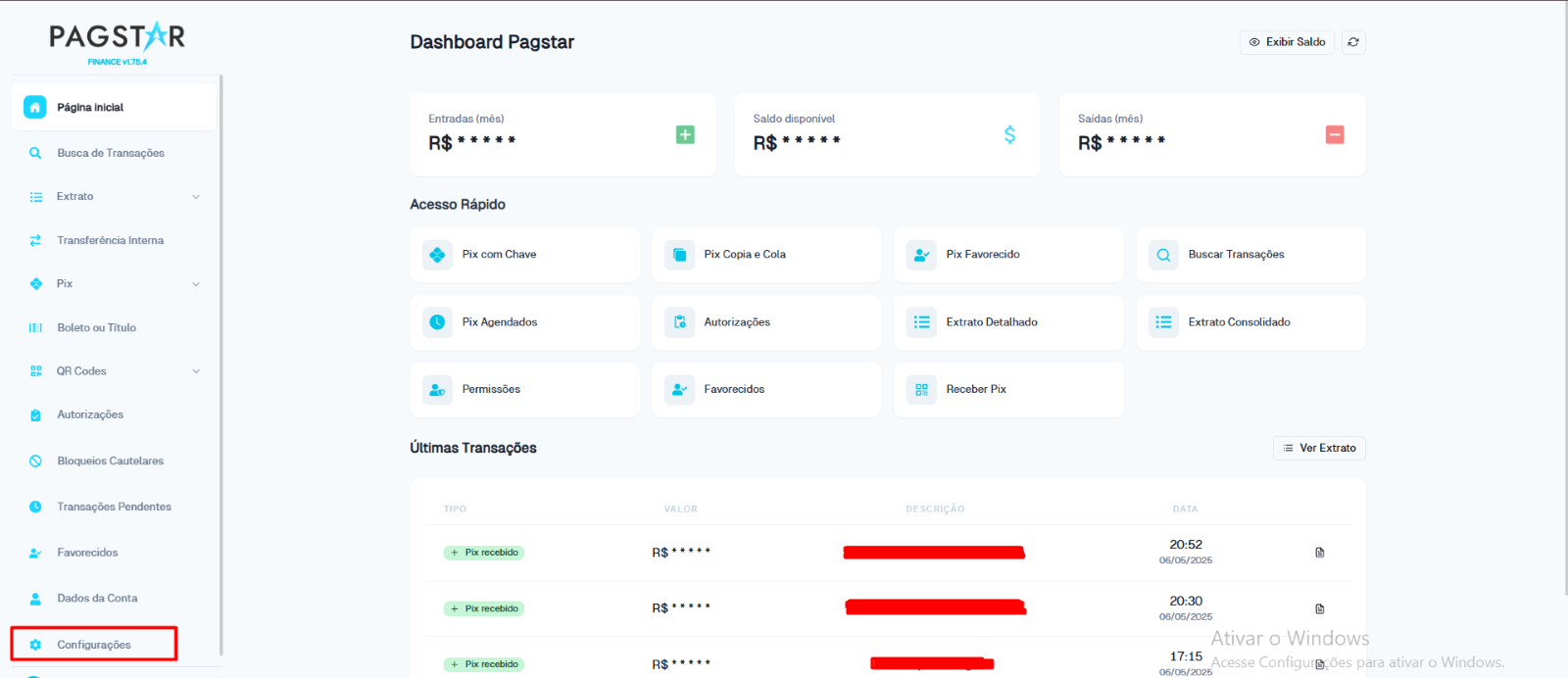Click the refresh balance icon button

click(1353, 42)
